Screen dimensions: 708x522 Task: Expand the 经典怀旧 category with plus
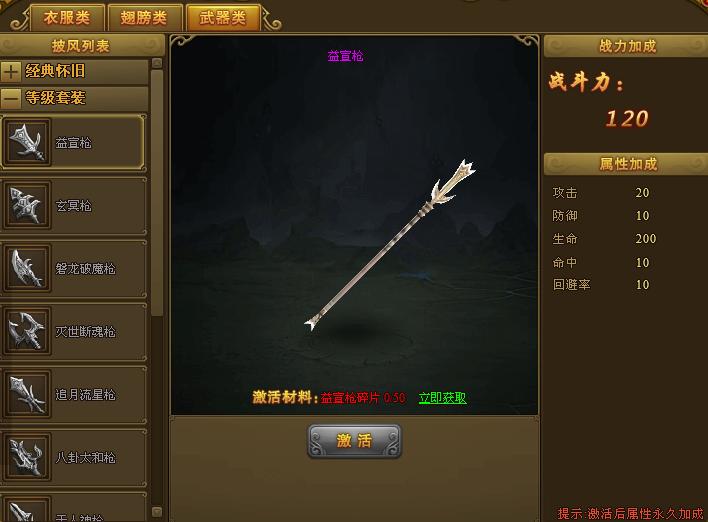point(11,71)
